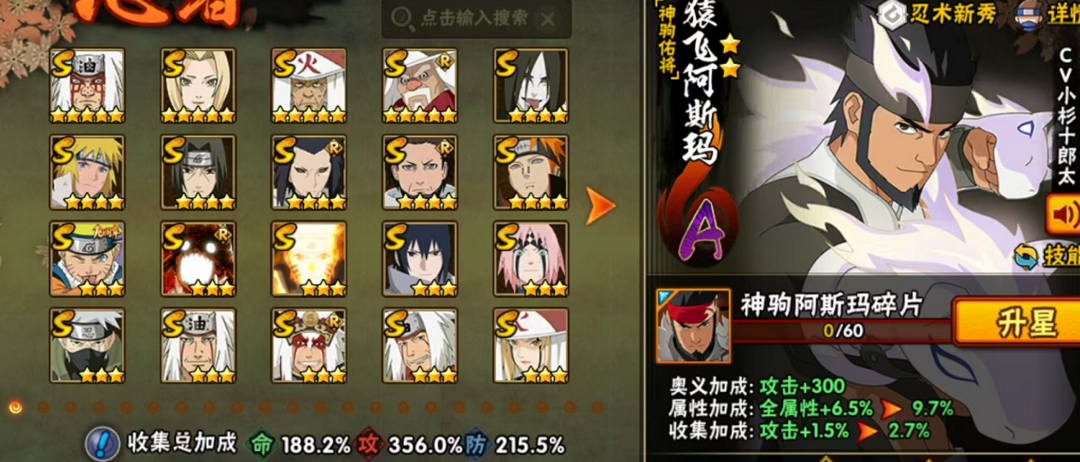Go to next page with orange arrow
The width and height of the screenshot is (1080, 462).
coord(600,205)
